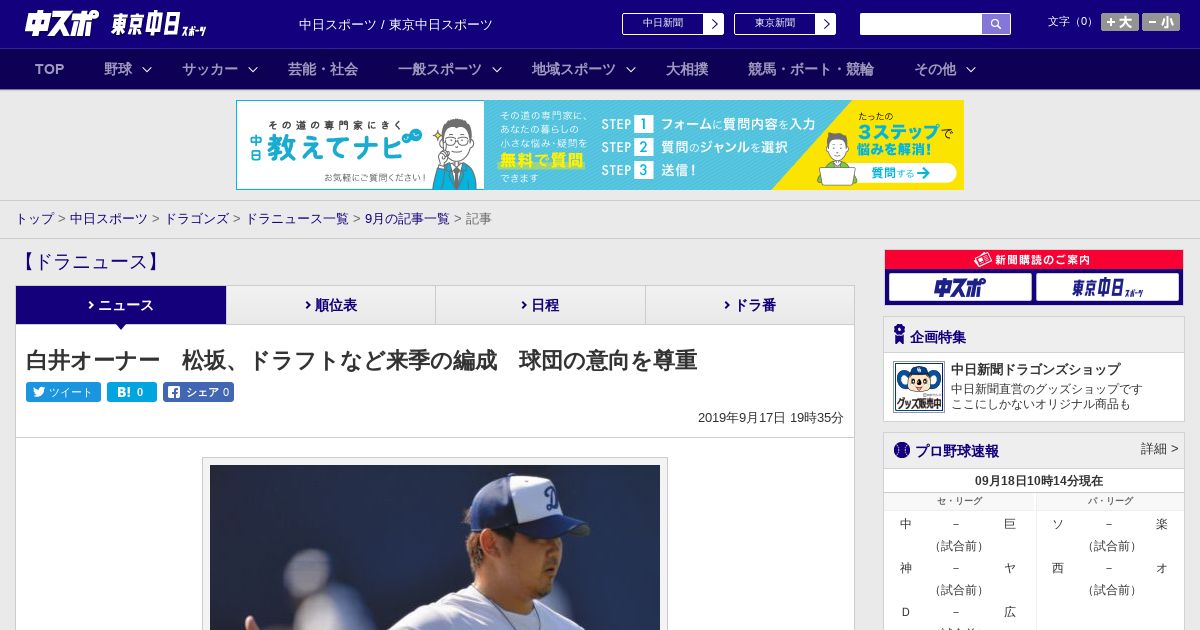
Task: Open 詳細 link for プロ野球速報
Action: coord(1159,449)
